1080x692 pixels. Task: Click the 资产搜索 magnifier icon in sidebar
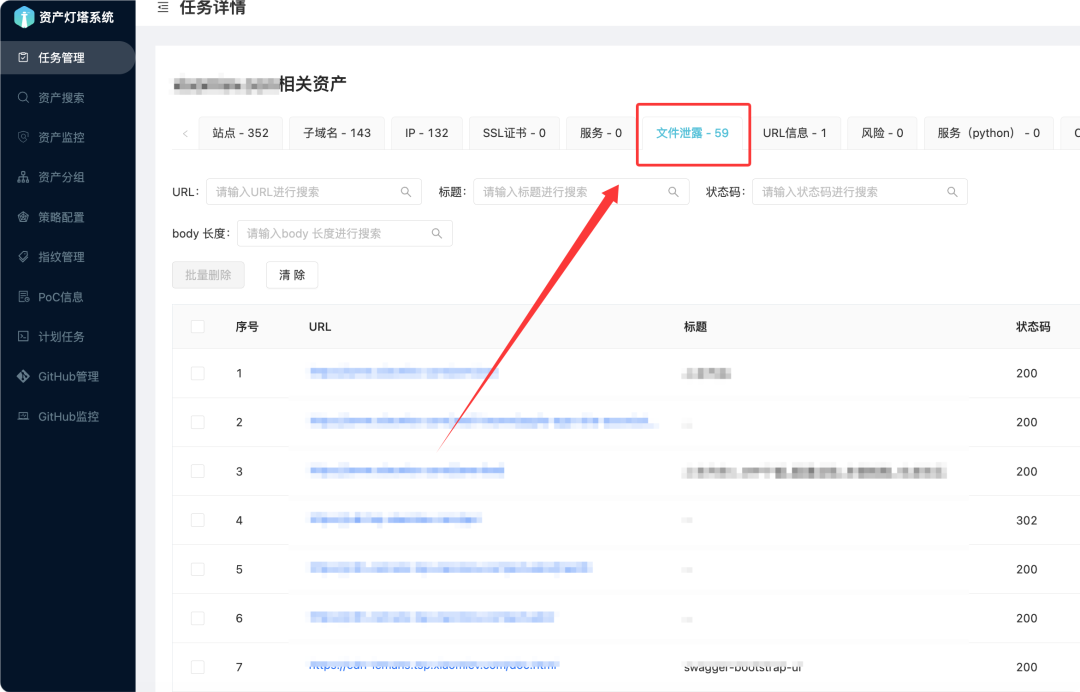(23, 97)
